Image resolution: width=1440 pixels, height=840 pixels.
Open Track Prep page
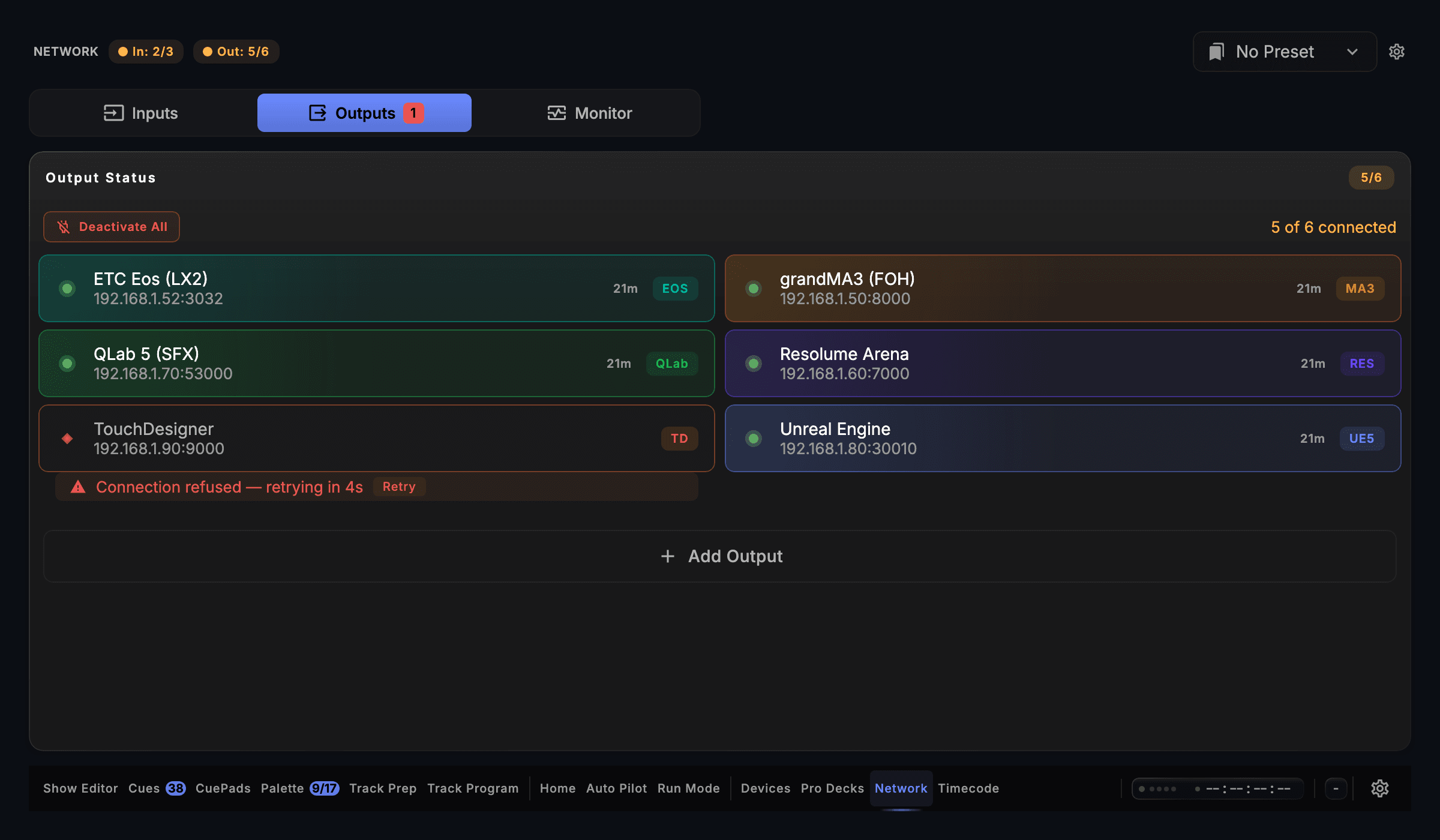(383, 788)
